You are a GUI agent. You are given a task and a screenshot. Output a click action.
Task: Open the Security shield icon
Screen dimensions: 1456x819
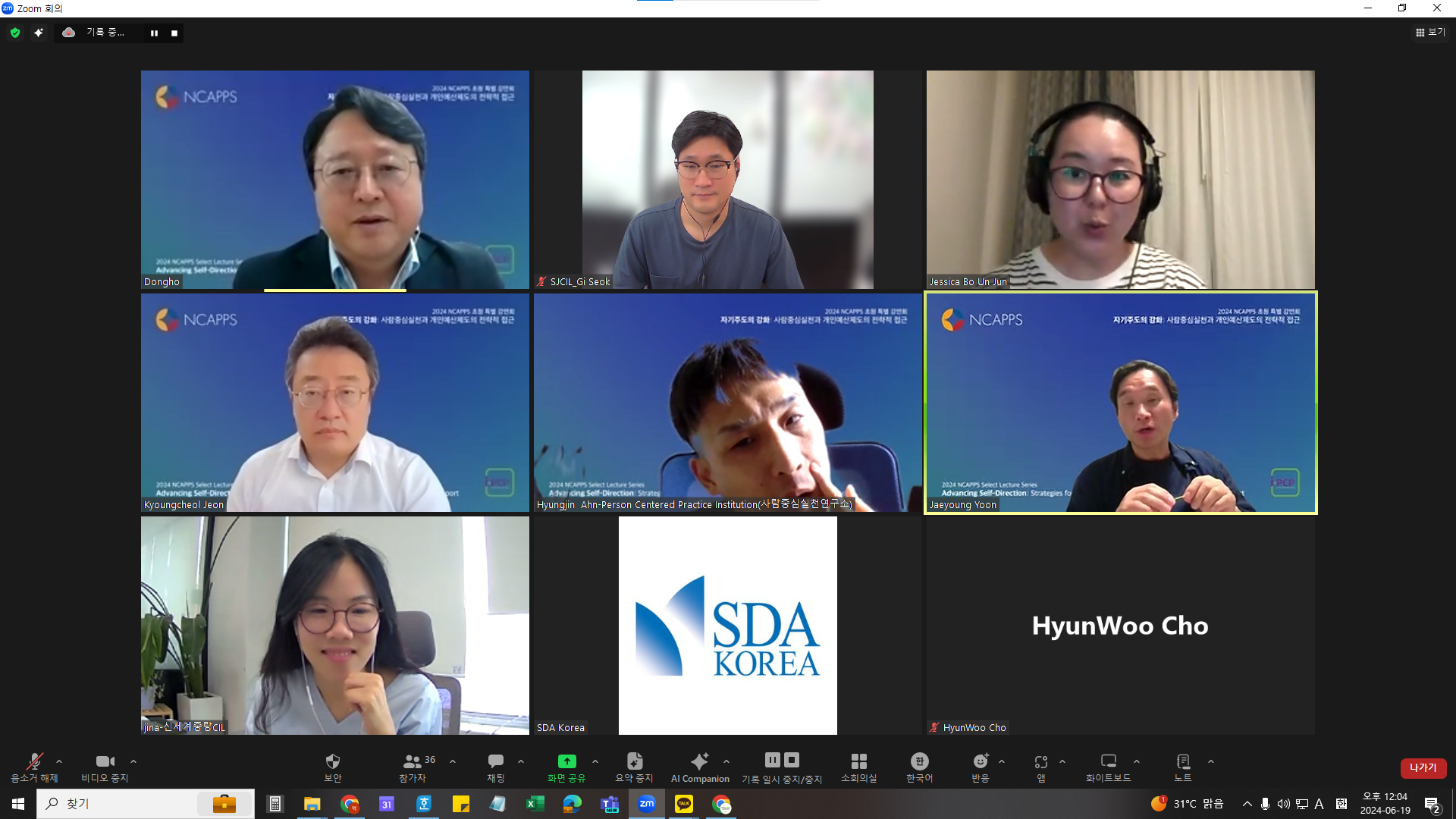pyautogui.click(x=332, y=761)
